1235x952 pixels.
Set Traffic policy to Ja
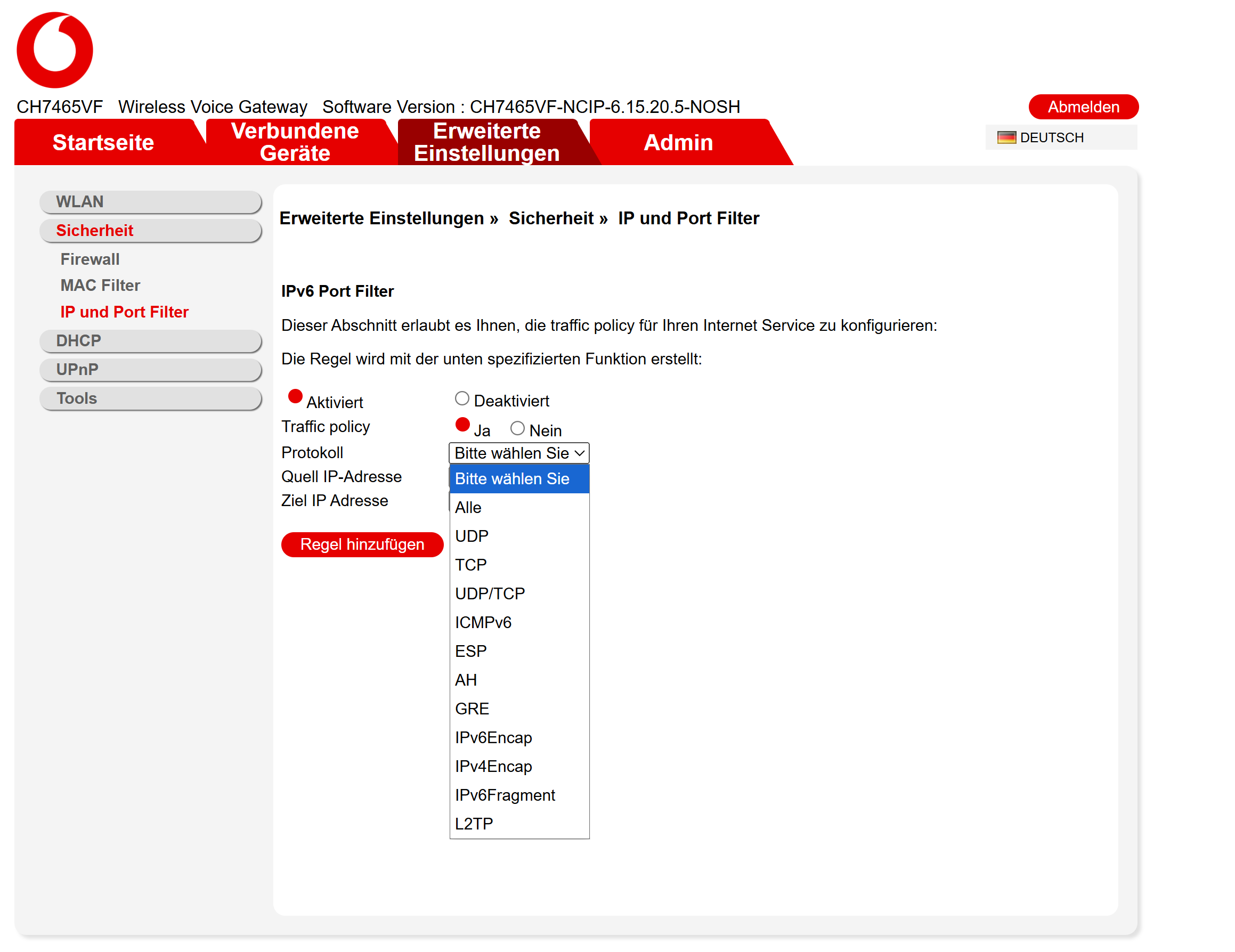[462, 425]
